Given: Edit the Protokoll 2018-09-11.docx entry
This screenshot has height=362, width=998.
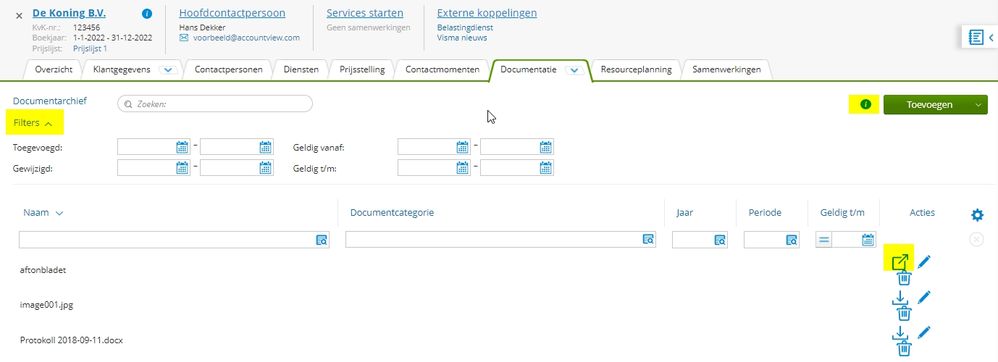Looking at the screenshot, I should 924,332.
